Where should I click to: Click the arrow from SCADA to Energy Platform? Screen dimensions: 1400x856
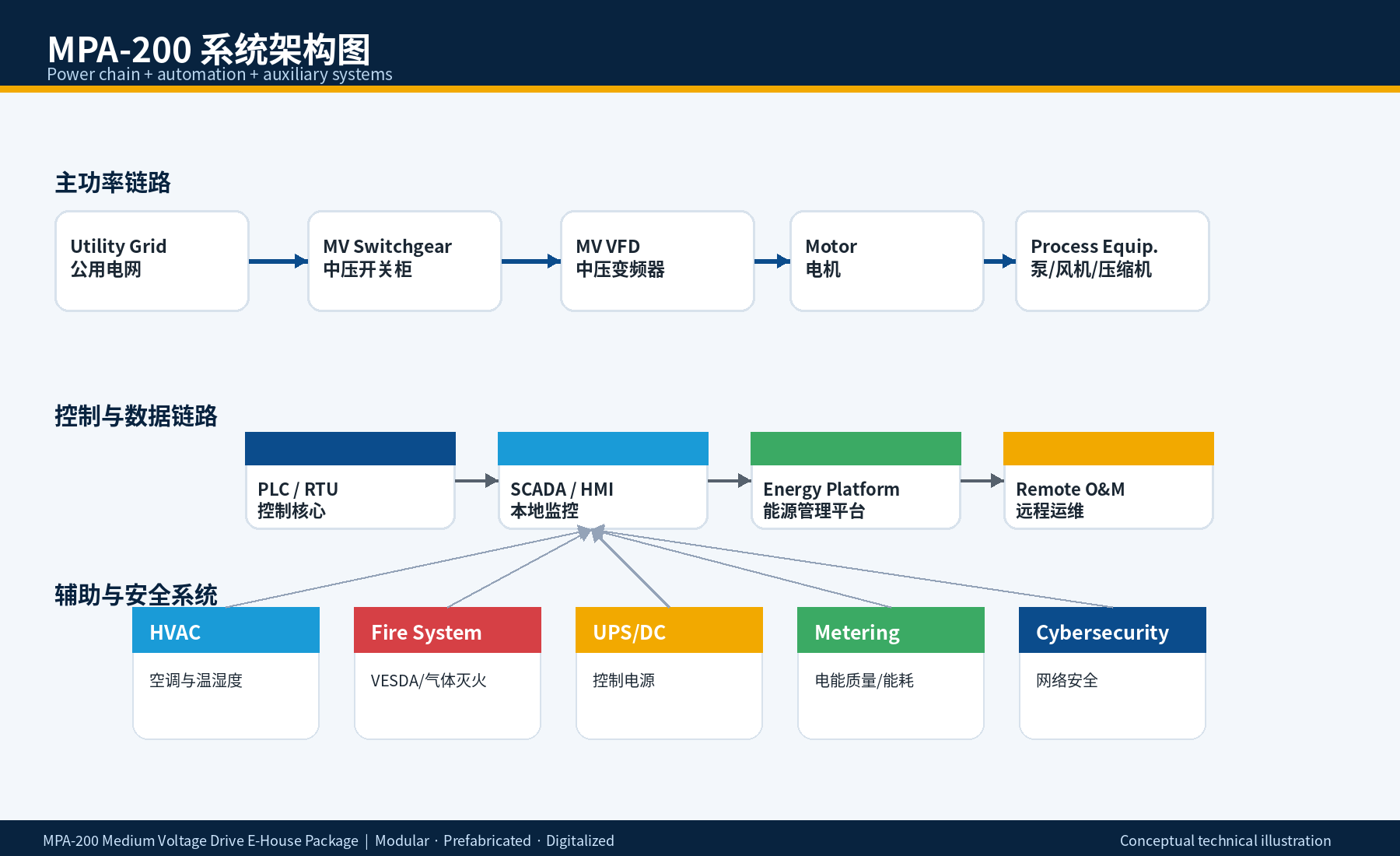pyautogui.click(x=730, y=481)
